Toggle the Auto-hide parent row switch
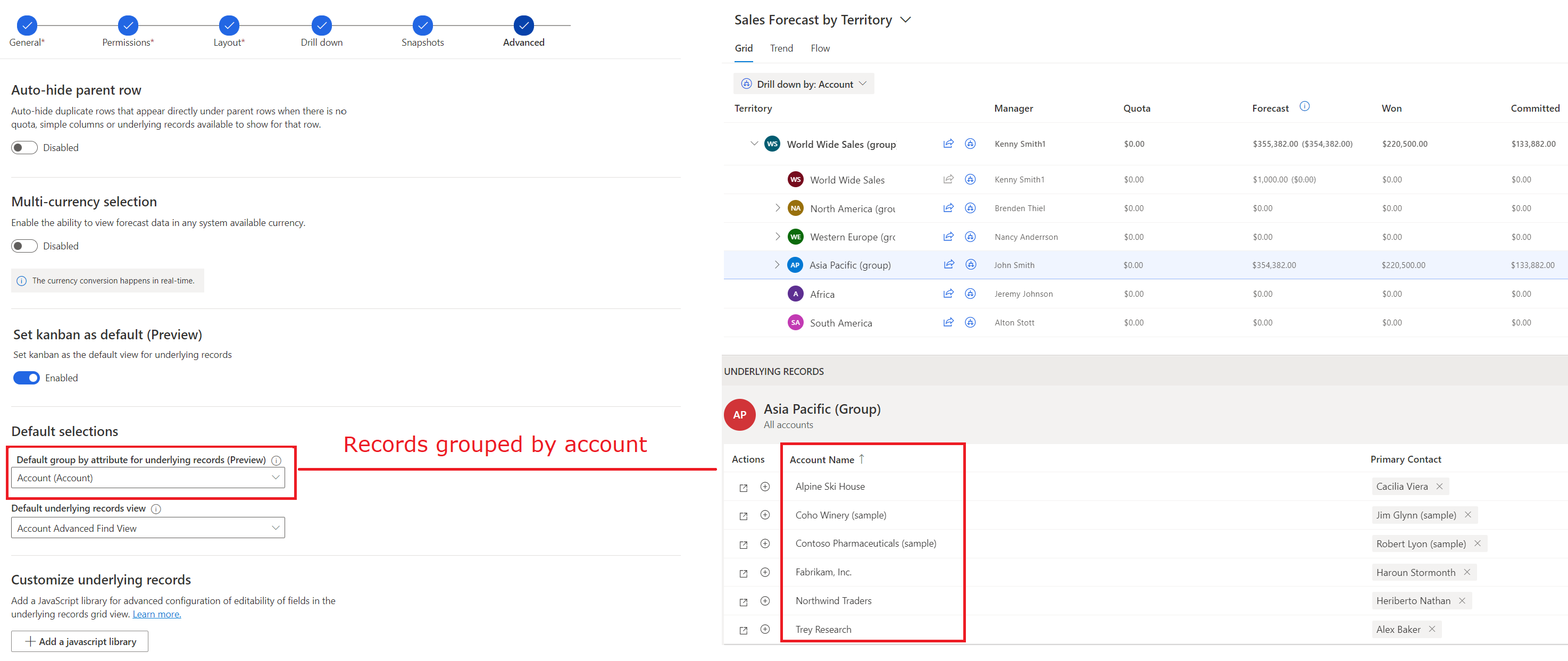1568x661 pixels. click(24, 148)
